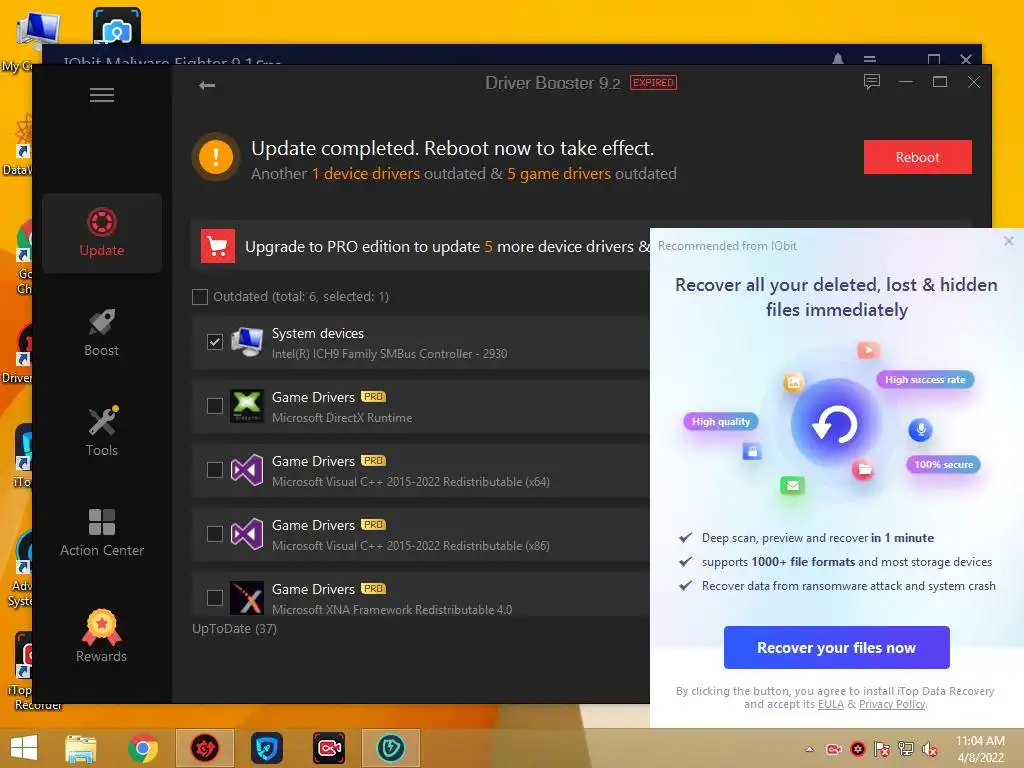Go back using the left arrow
The width and height of the screenshot is (1024, 768).
tap(207, 85)
